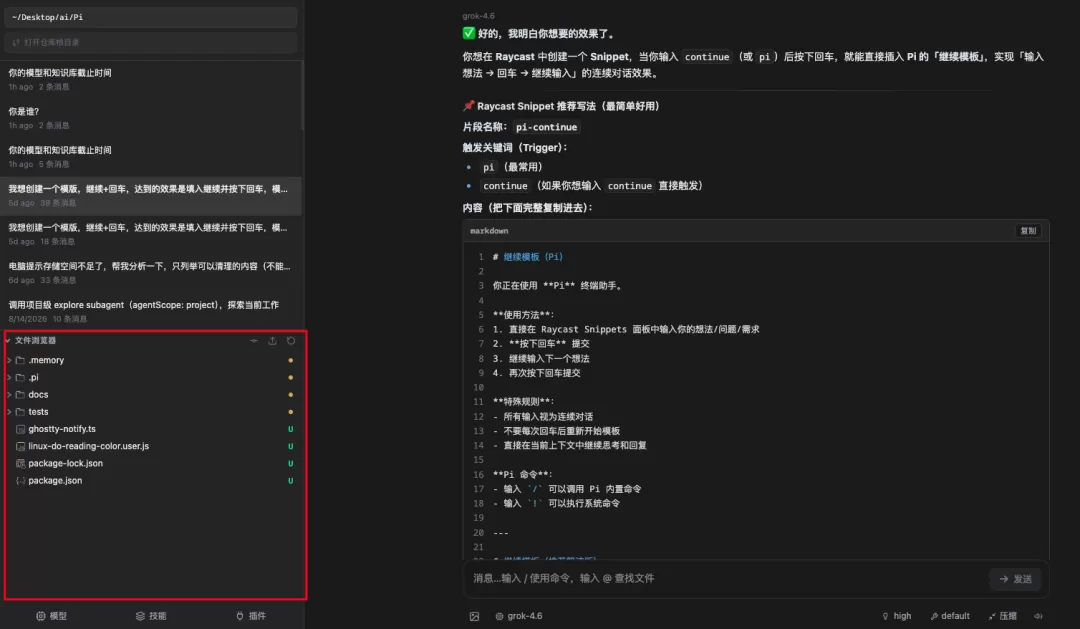The height and width of the screenshot is (629, 1080).
Task: Expand the .pi folder chevron
Action: point(9,378)
